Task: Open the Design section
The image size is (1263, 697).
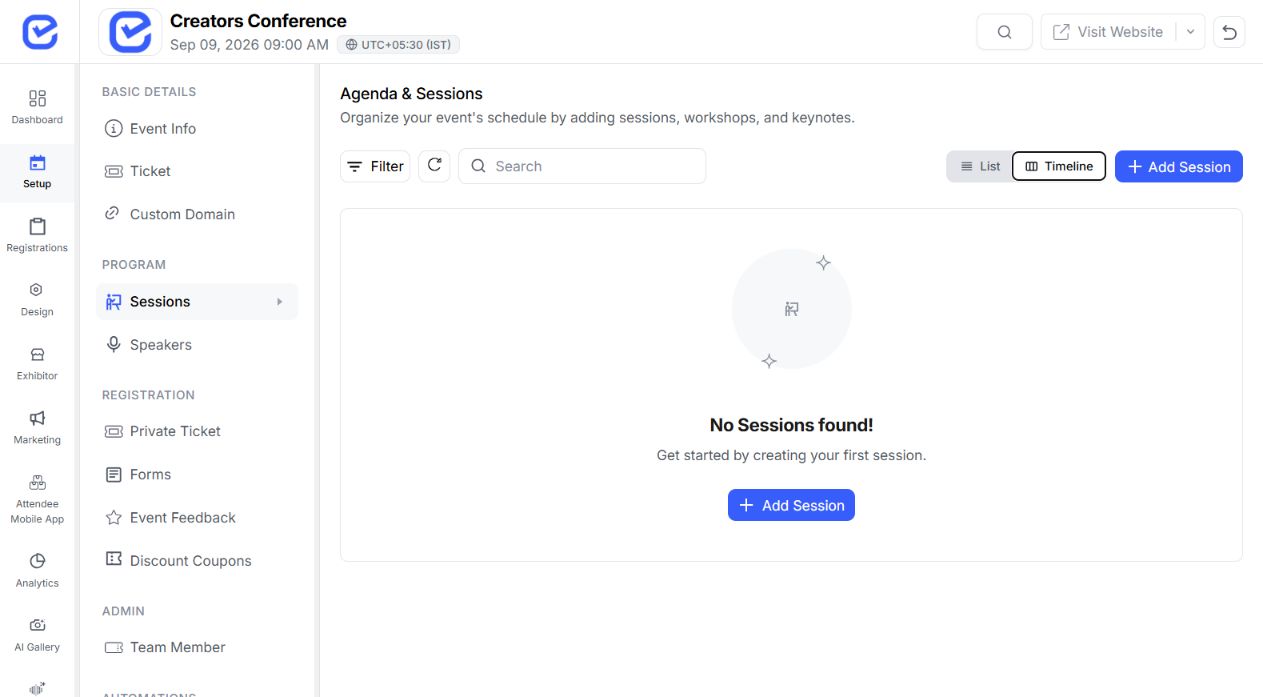Action: (x=37, y=299)
